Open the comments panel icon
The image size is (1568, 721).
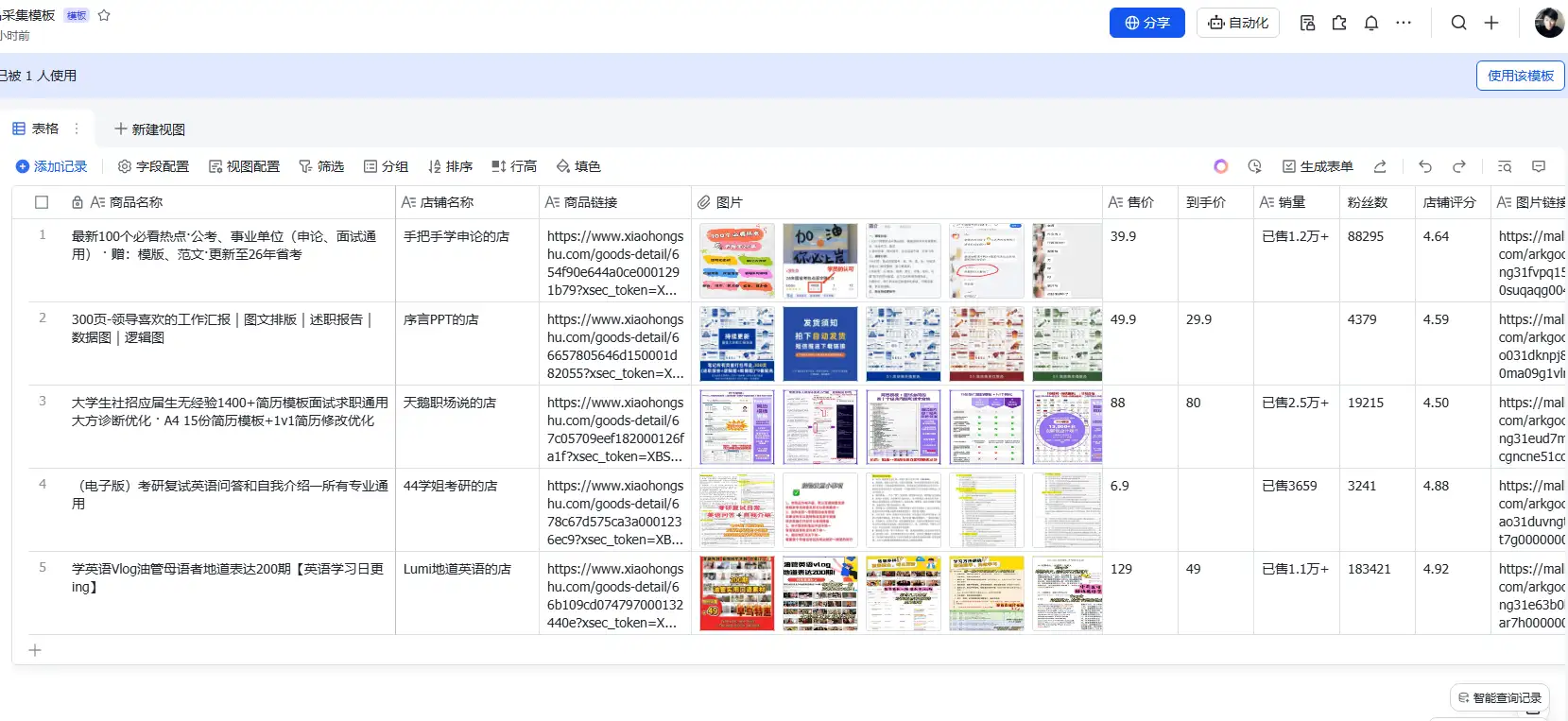tap(1538, 166)
